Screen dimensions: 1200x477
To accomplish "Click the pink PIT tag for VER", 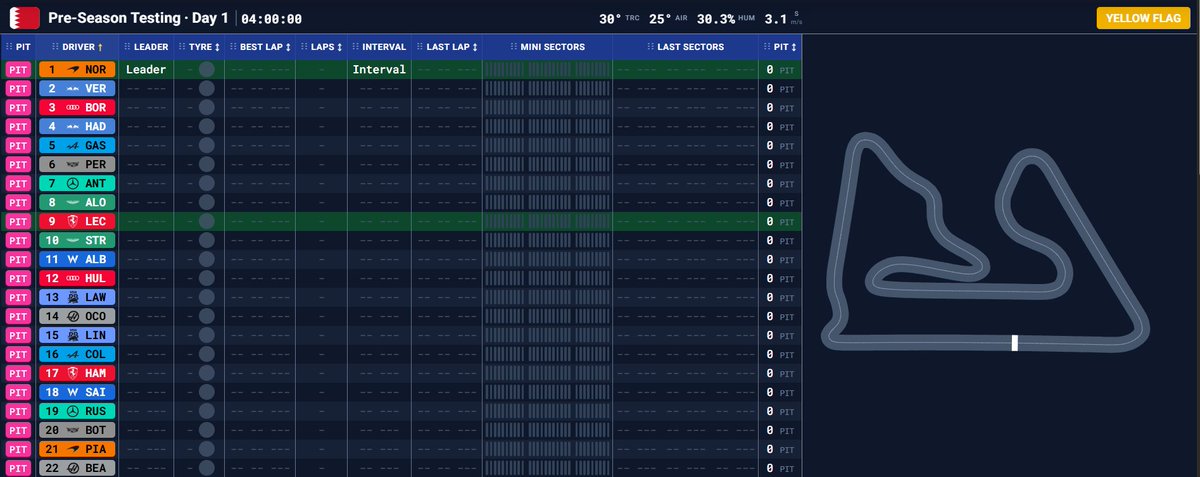I will [19, 88].
